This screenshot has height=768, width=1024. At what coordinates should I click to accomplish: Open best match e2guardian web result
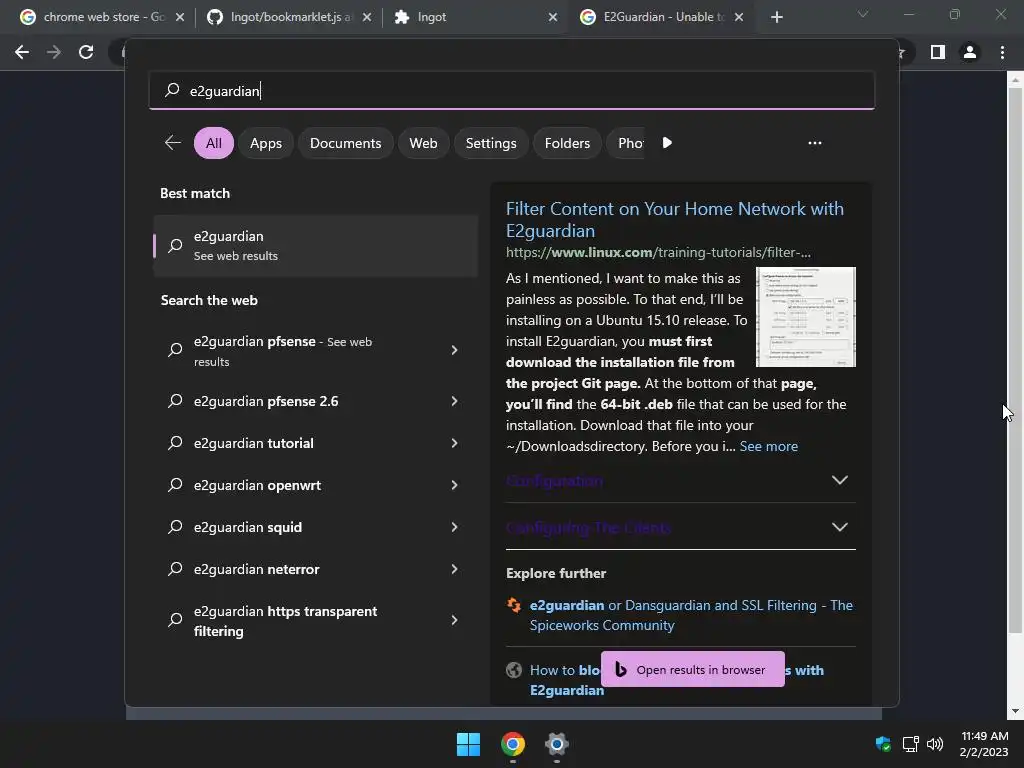click(x=315, y=246)
